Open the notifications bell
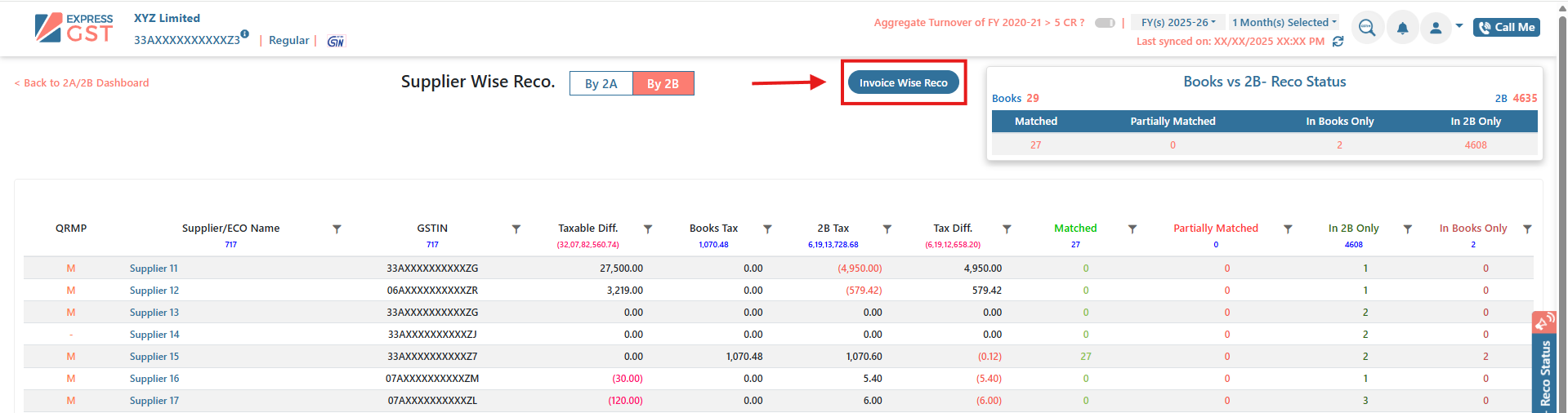 click(1402, 28)
